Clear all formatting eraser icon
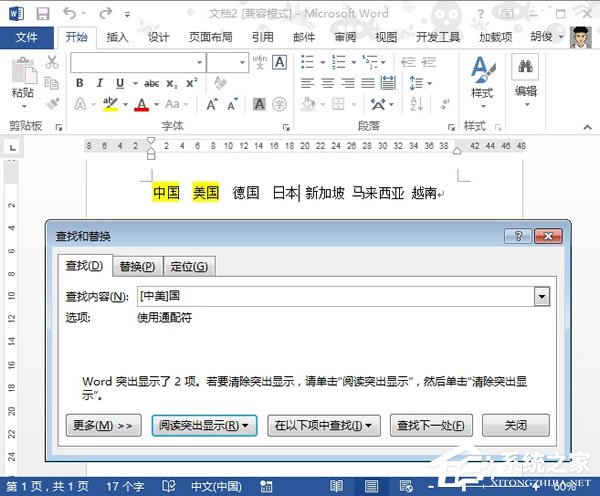The image size is (600, 496). 220,83
